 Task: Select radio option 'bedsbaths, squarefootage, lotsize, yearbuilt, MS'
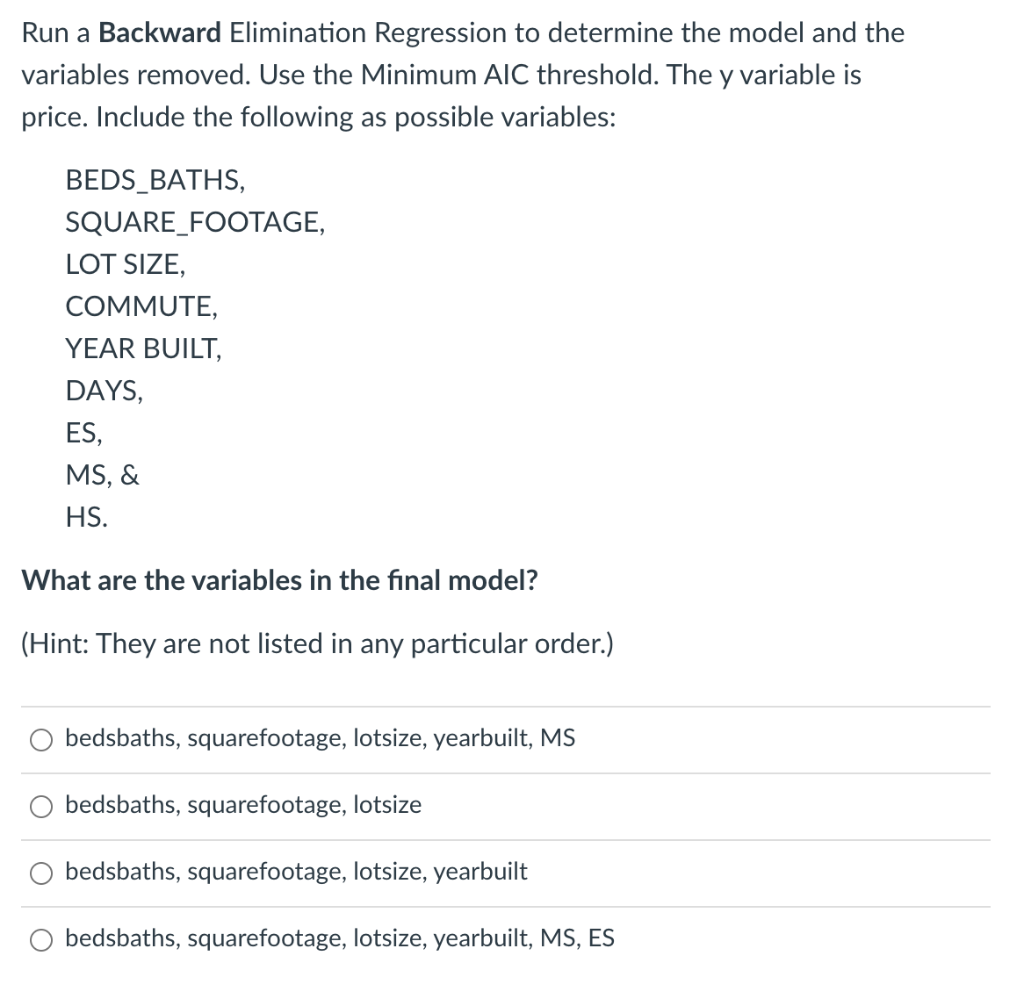click(40, 739)
